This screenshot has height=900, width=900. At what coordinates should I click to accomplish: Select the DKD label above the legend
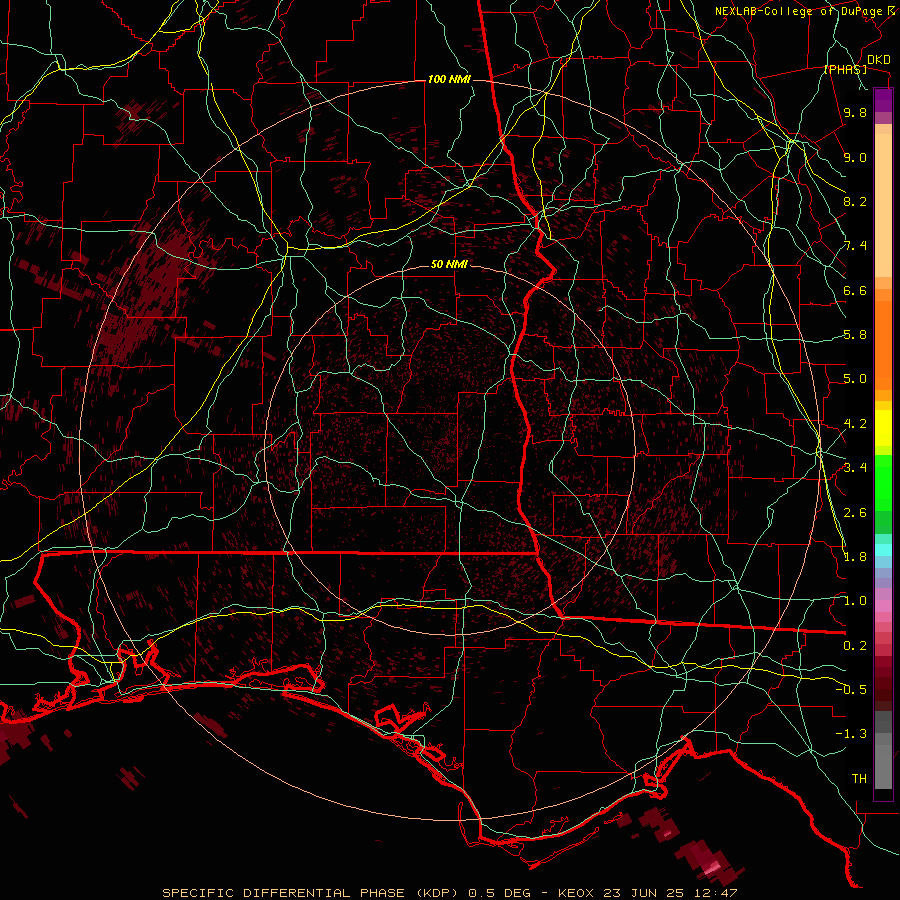[879, 60]
